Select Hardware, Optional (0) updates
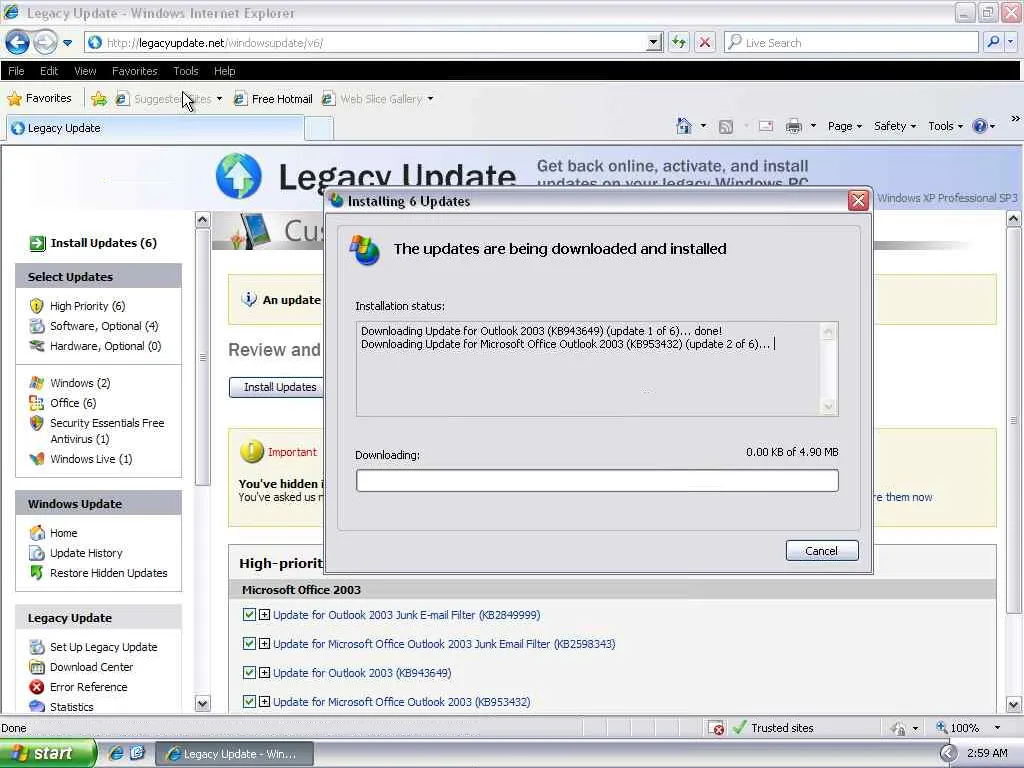Image resolution: width=1024 pixels, height=768 pixels. tap(105, 346)
